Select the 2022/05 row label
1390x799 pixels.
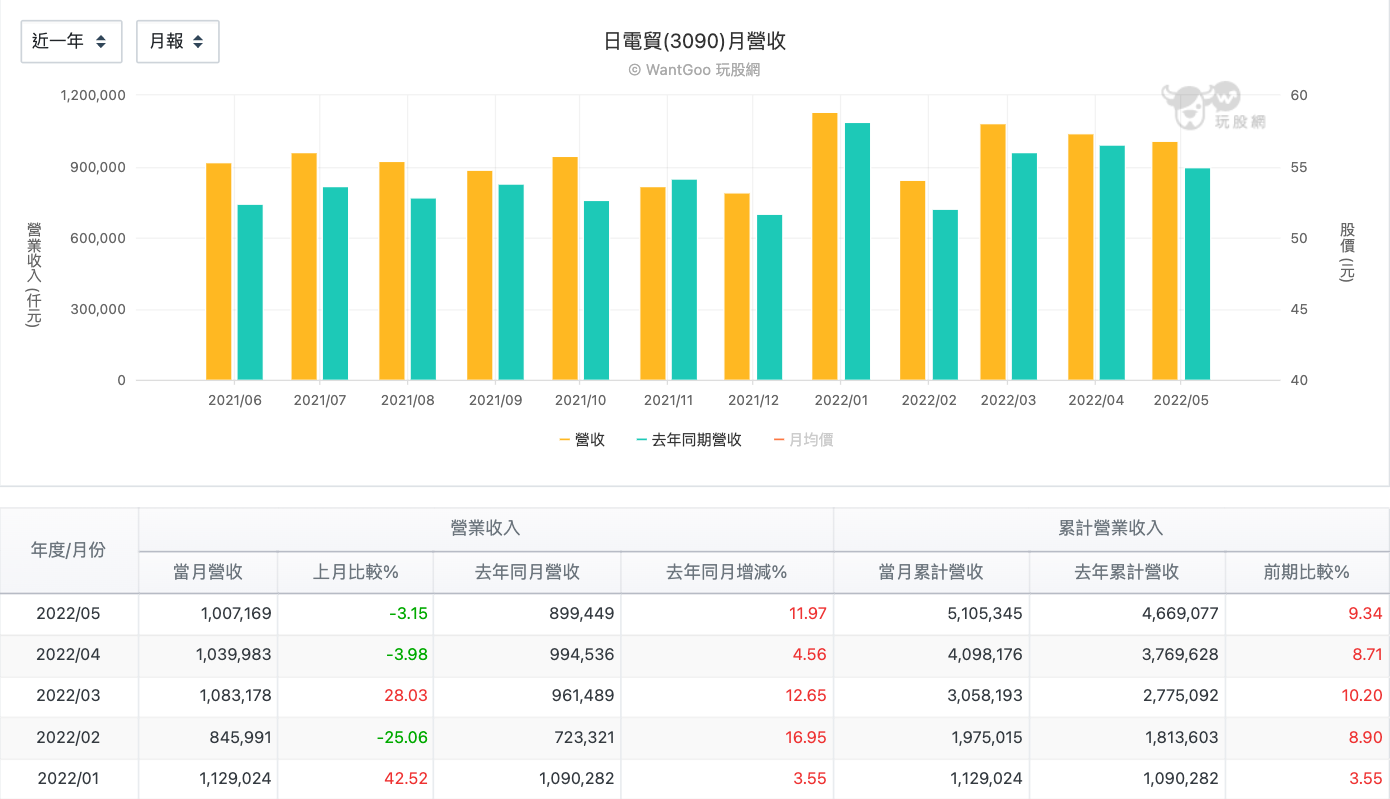pos(69,613)
